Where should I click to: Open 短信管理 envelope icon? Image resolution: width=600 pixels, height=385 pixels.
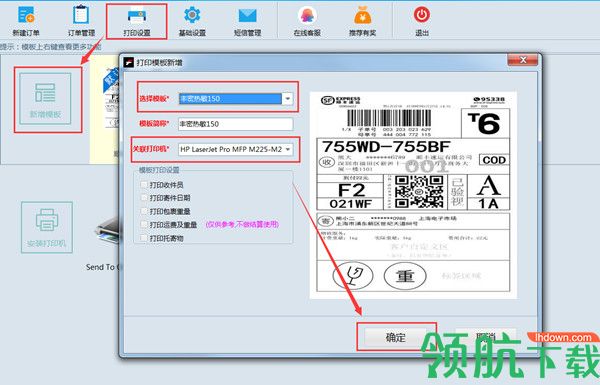coord(248,21)
